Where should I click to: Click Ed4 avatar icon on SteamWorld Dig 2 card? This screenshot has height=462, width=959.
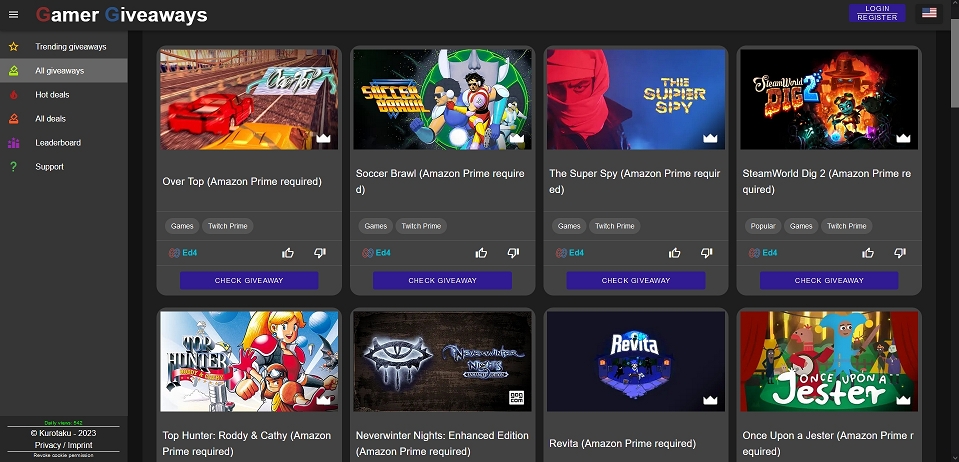coord(754,253)
